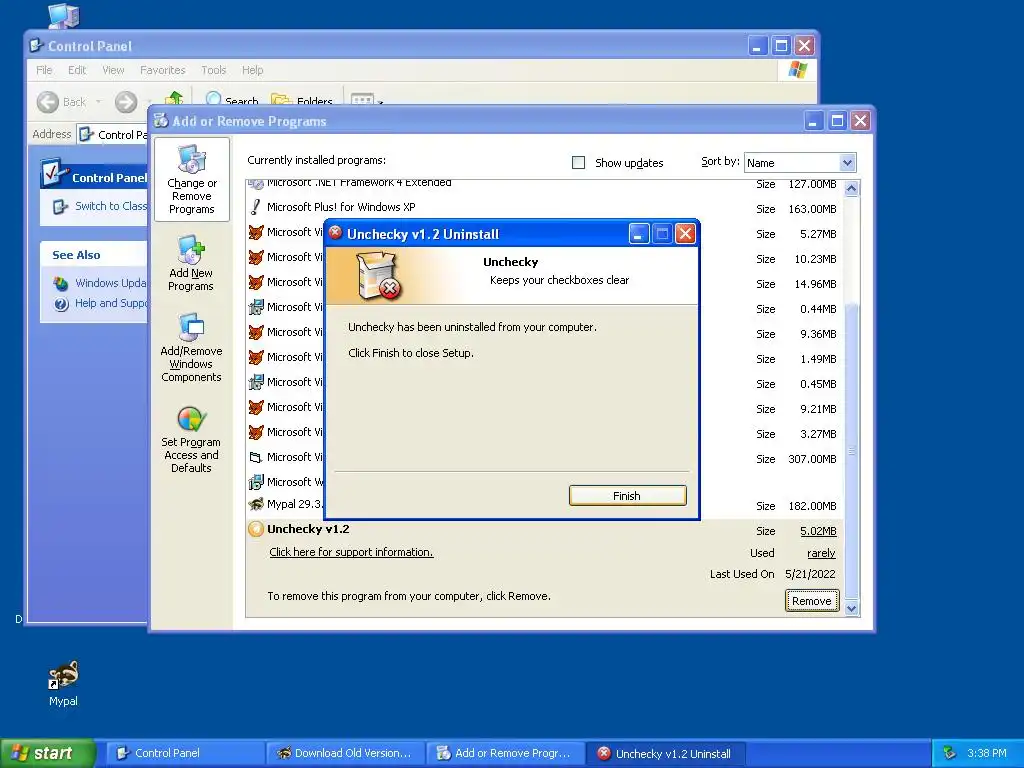Click Finish in Unchecky uninstall dialog

pos(627,496)
